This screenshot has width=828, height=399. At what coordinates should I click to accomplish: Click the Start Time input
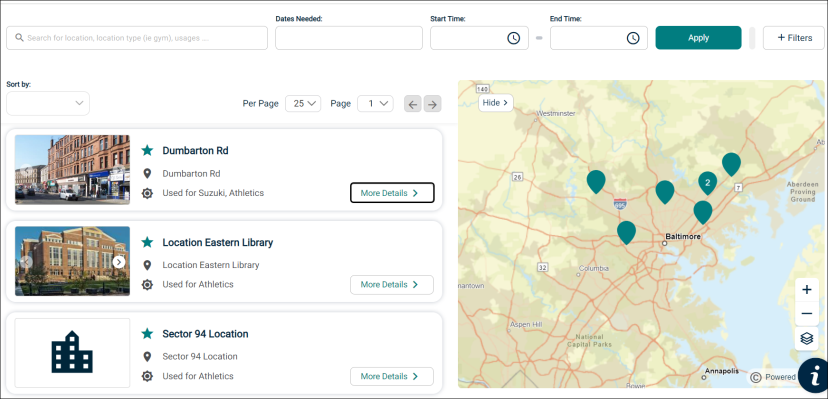[479, 38]
